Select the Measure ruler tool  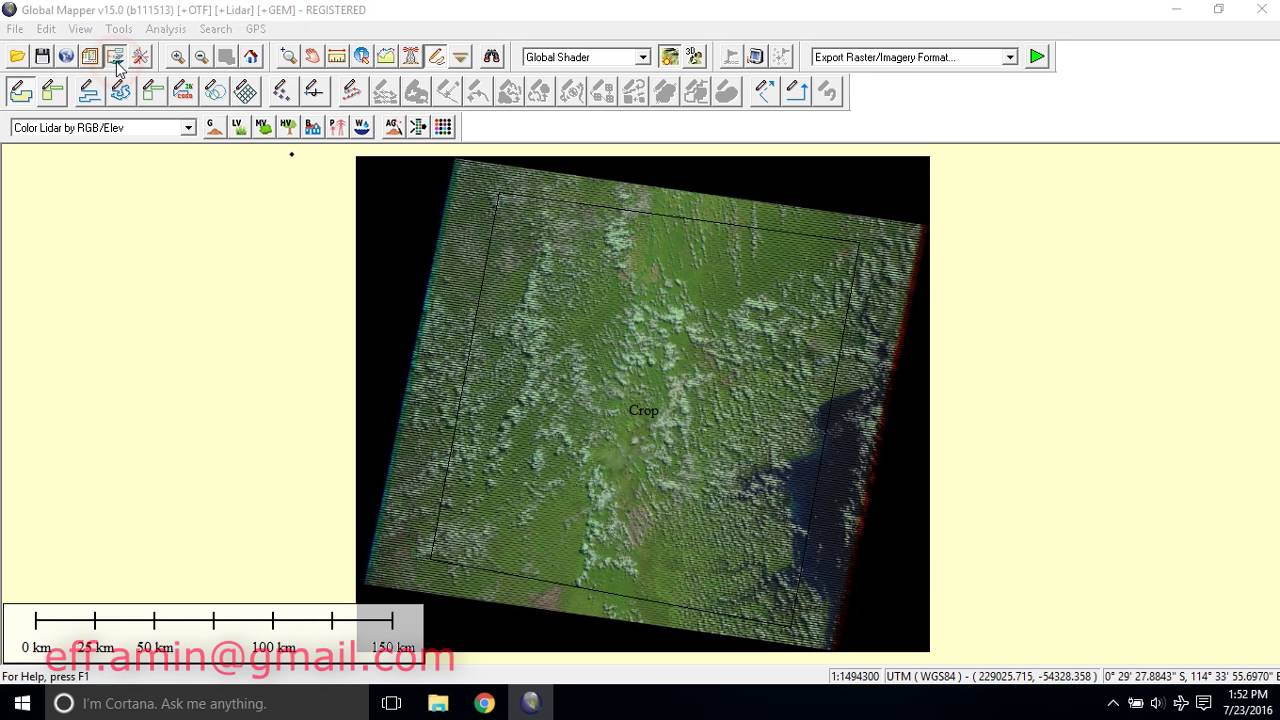337,57
